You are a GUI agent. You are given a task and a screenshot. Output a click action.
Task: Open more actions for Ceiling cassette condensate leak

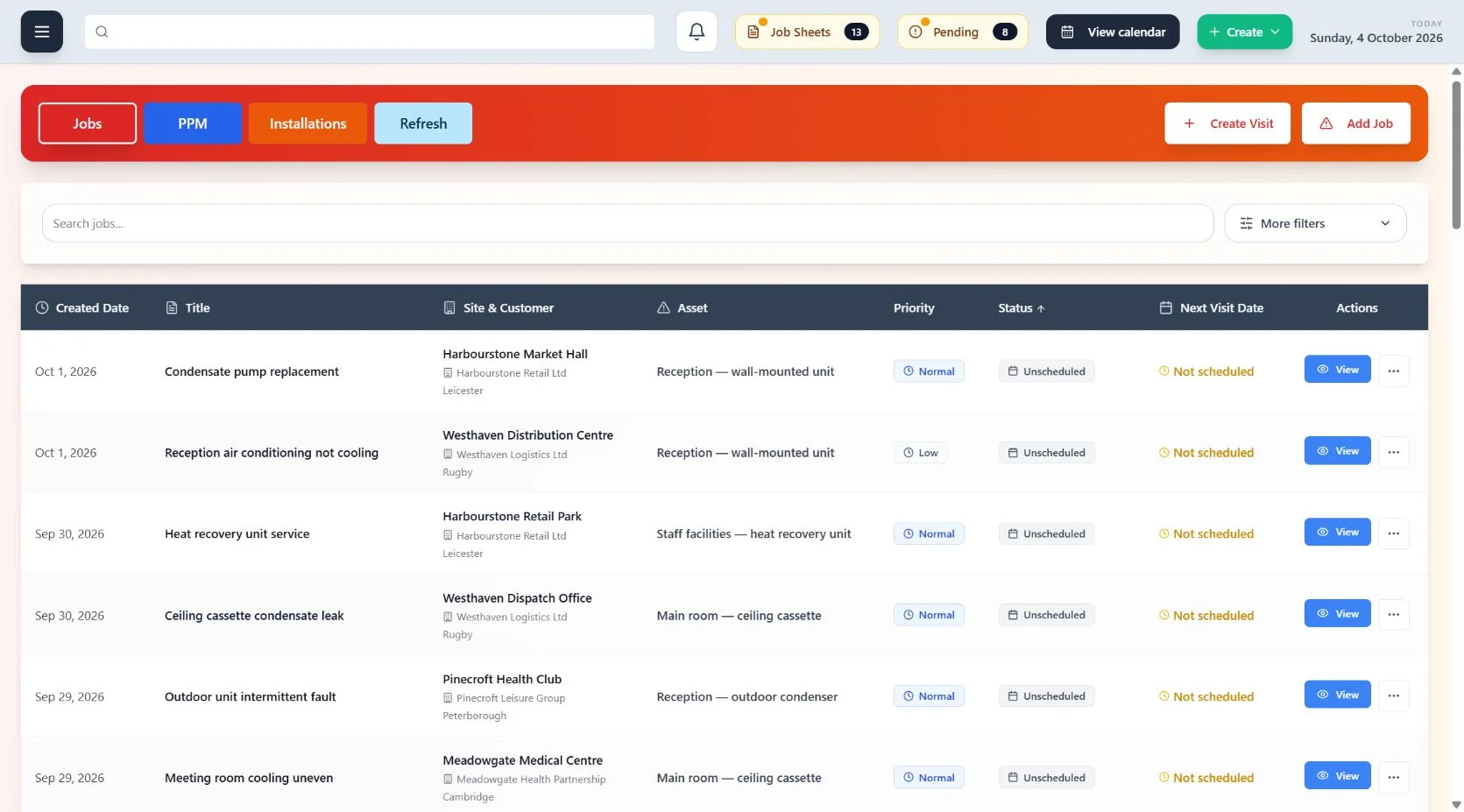pos(1394,614)
